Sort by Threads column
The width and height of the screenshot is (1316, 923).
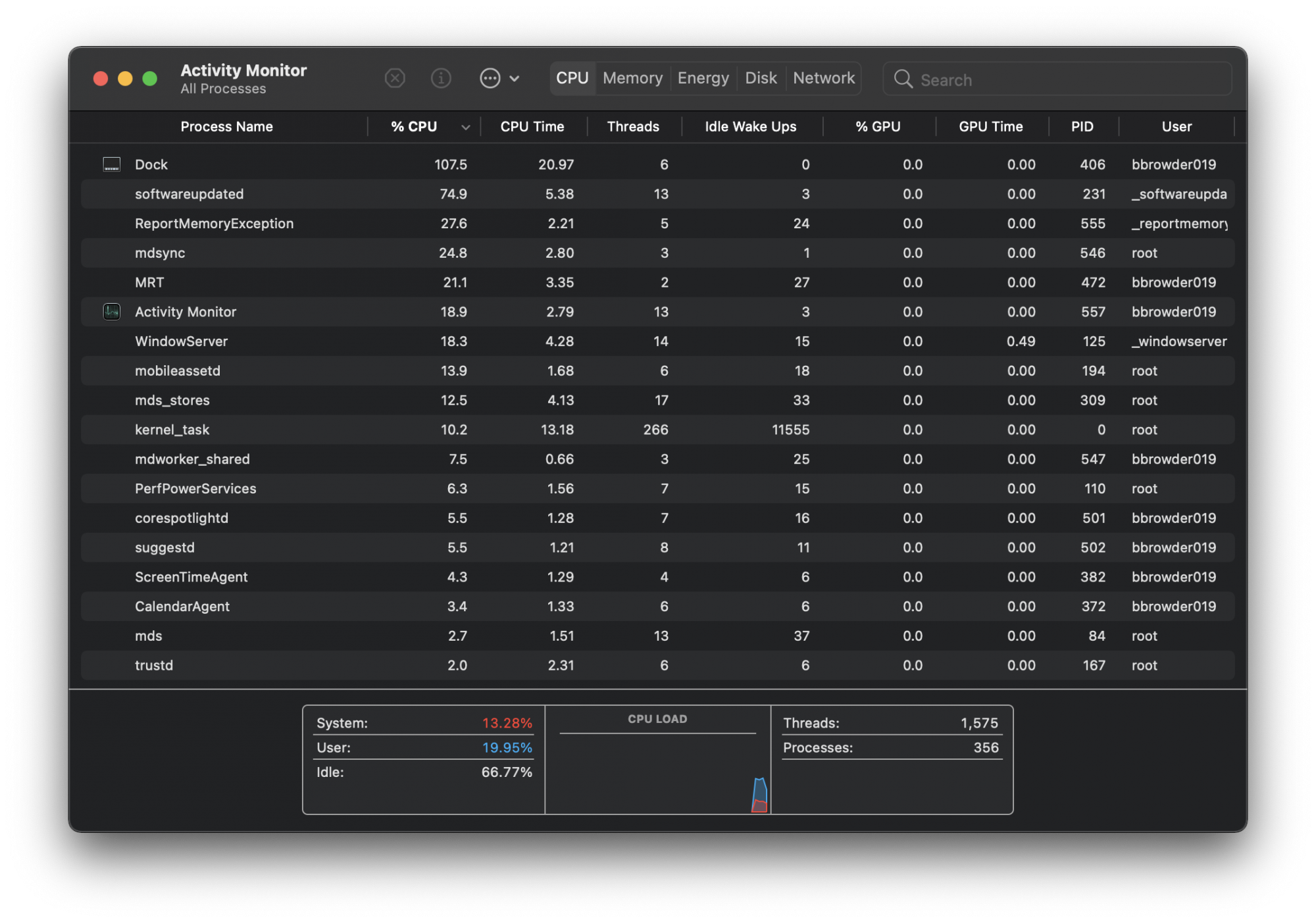click(x=633, y=126)
